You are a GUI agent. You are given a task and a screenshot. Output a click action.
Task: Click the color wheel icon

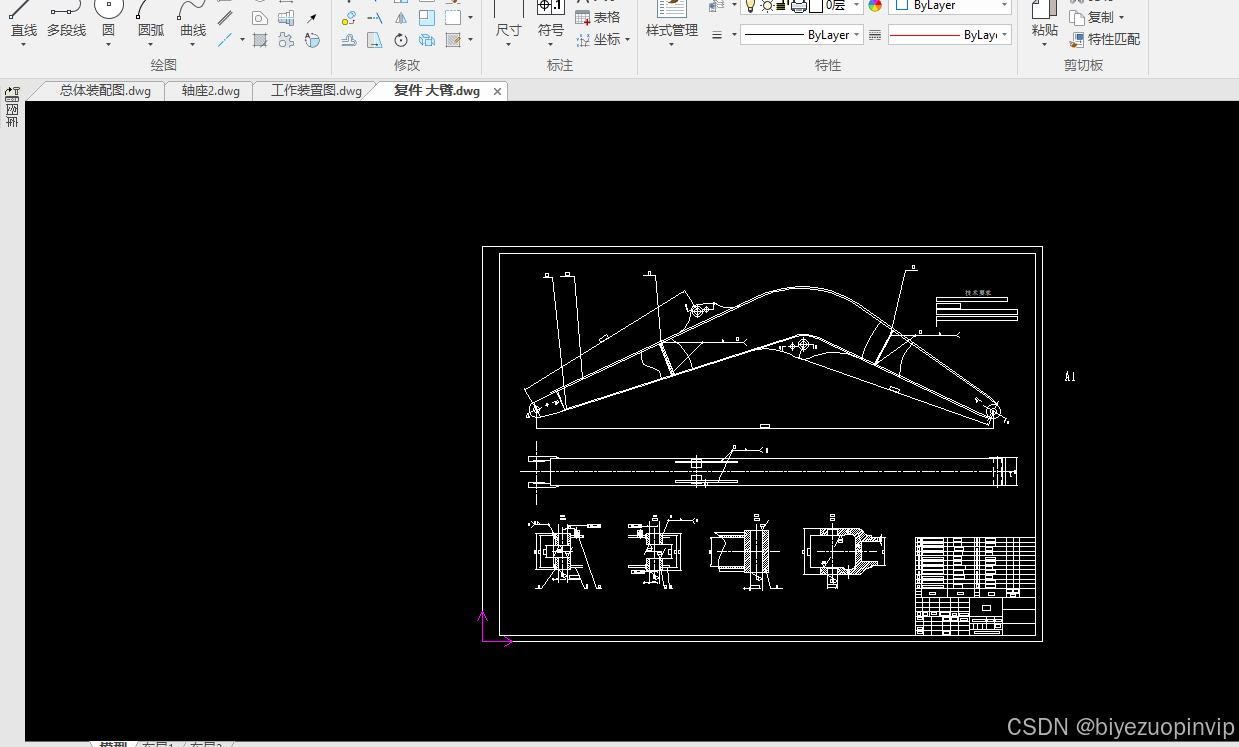875,6
